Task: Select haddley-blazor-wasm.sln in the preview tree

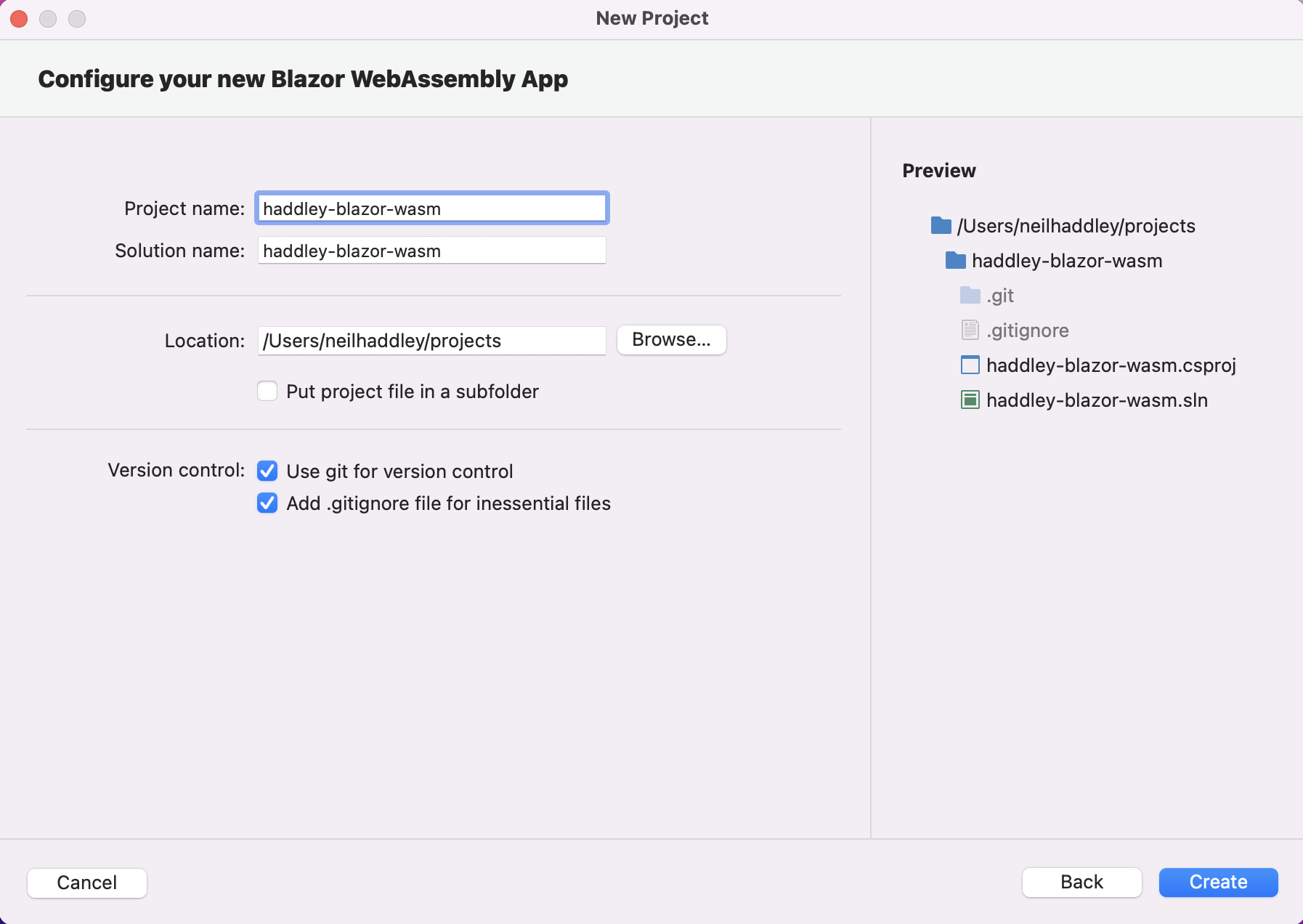Action: point(1097,400)
